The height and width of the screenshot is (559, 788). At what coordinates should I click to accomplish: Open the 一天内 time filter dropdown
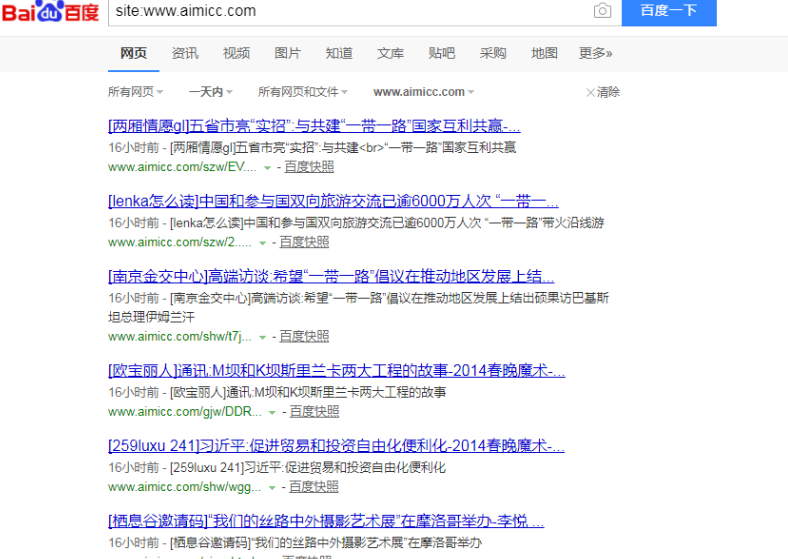pos(211,91)
